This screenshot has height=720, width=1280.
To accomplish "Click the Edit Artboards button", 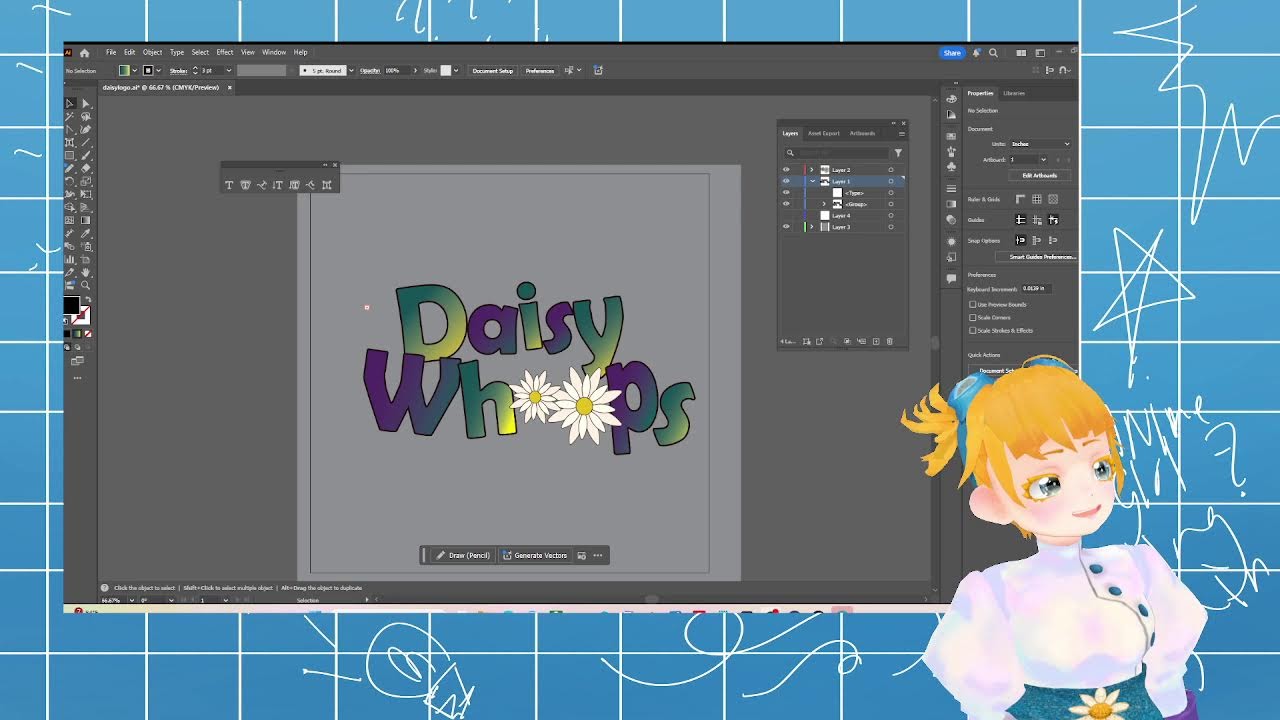I will tap(1039, 175).
